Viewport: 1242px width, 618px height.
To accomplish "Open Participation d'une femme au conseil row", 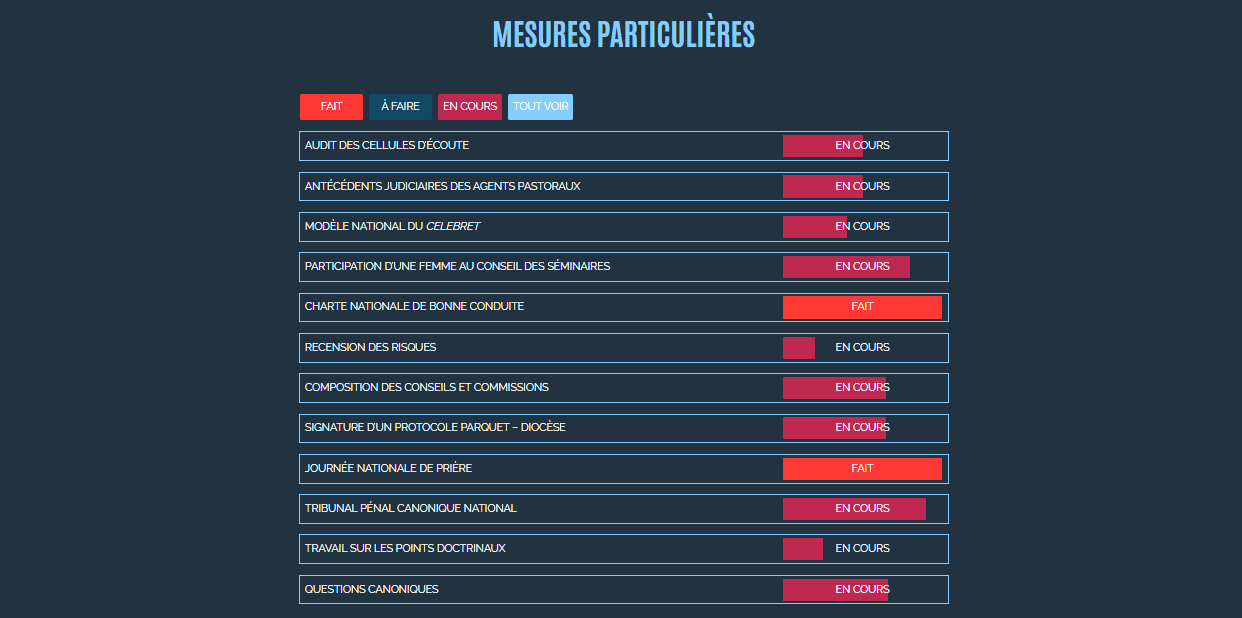I will [457, 267].
